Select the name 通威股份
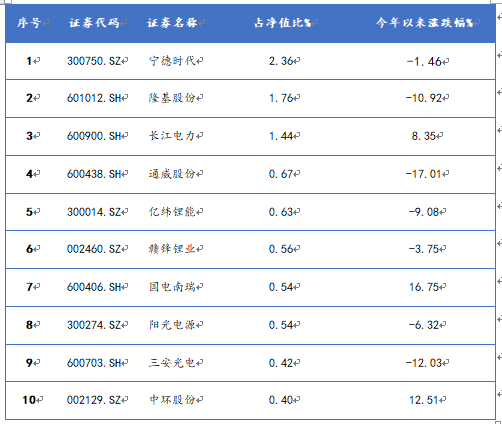Screen dimensions: 502x424 click(x=172, y=174)
